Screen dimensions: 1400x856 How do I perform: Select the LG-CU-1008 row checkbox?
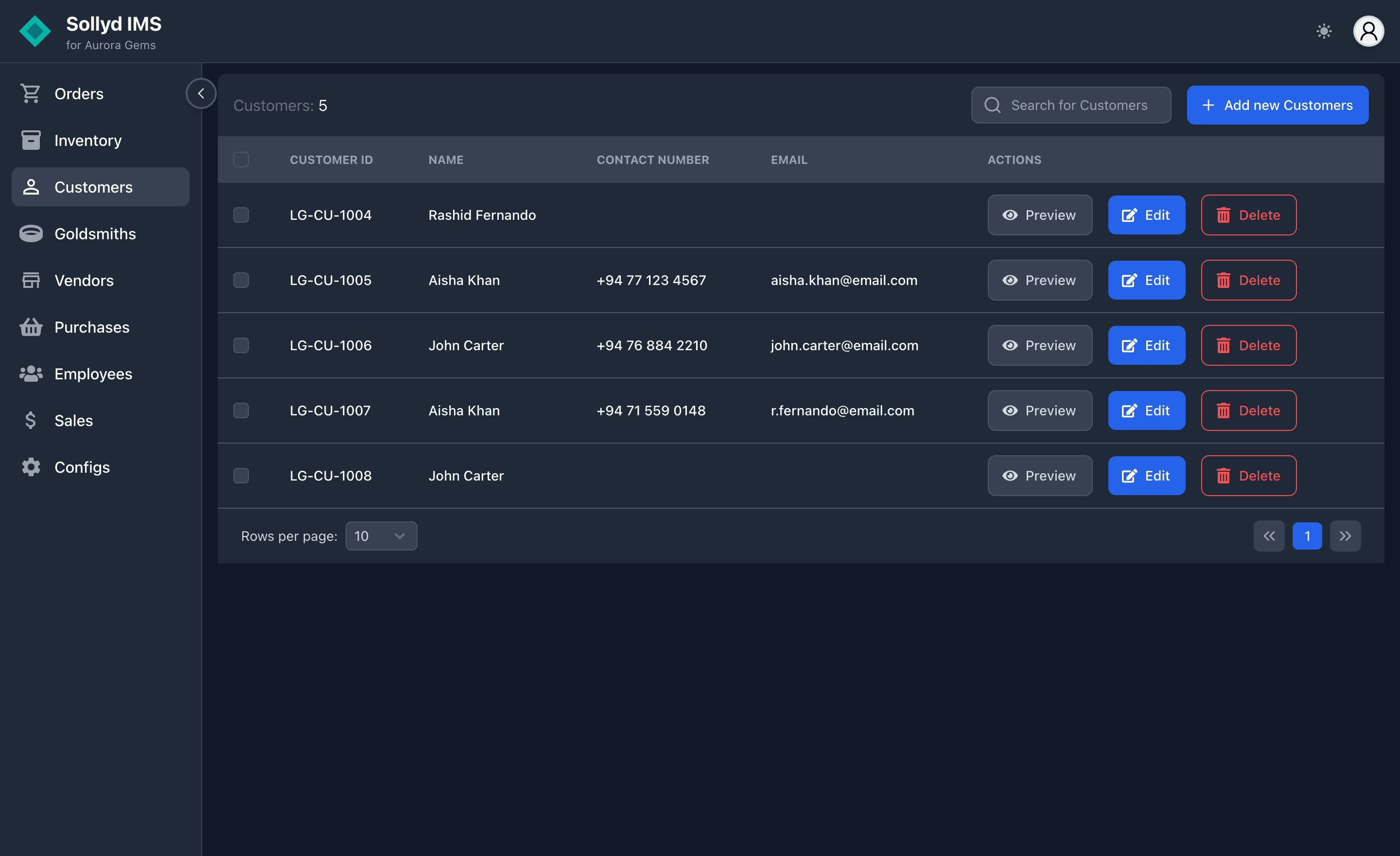pyautogui.click(x=241, y=475)
